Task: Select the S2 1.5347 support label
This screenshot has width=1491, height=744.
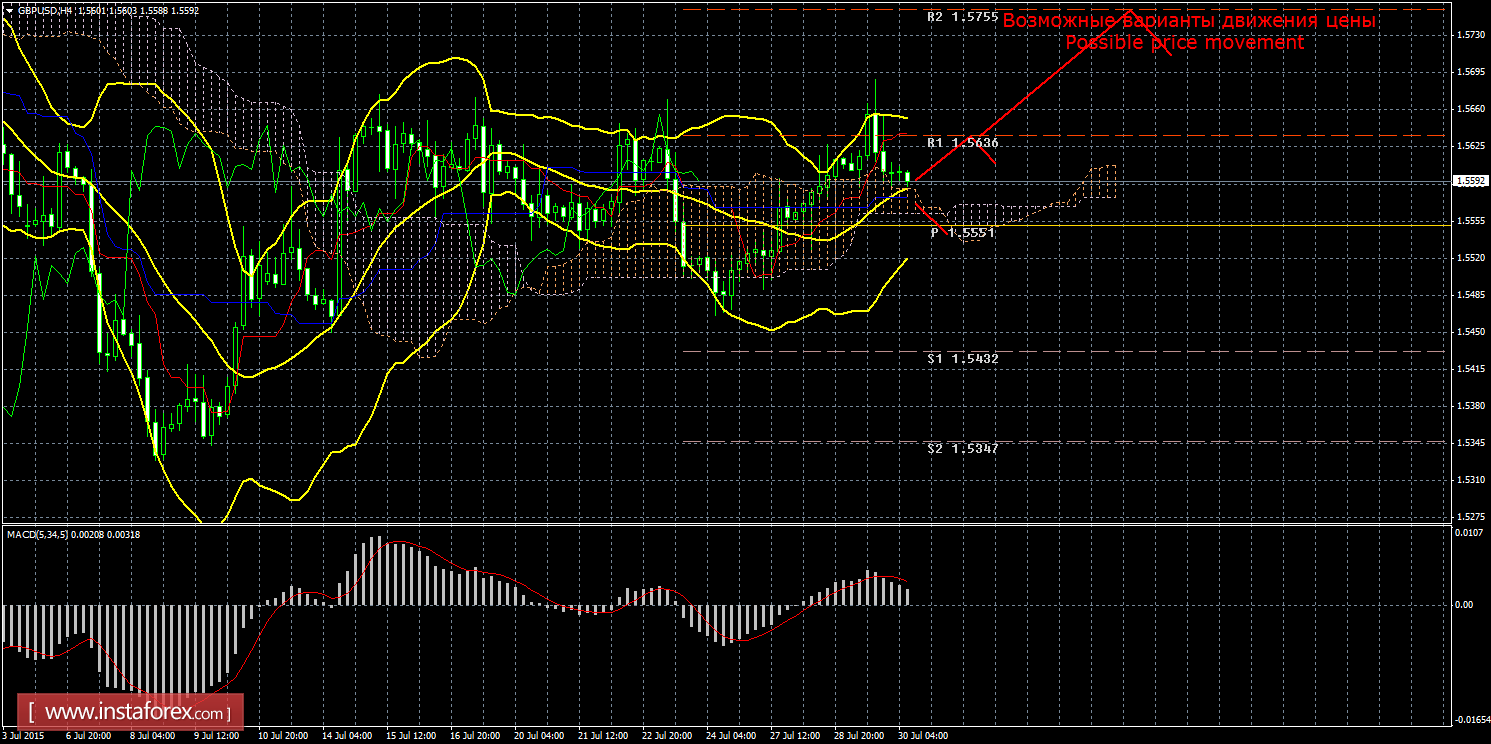Action: tap(963, 449)
